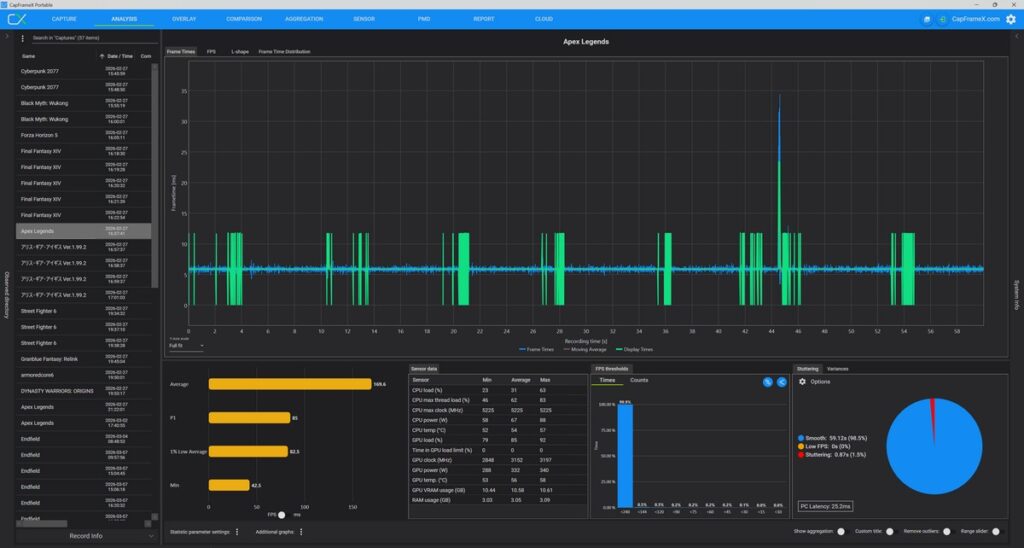Viewport: 1024px width, 548px height.
Task: Click the percent toggle icon in FPS thresholds
Action: point(767,382)
